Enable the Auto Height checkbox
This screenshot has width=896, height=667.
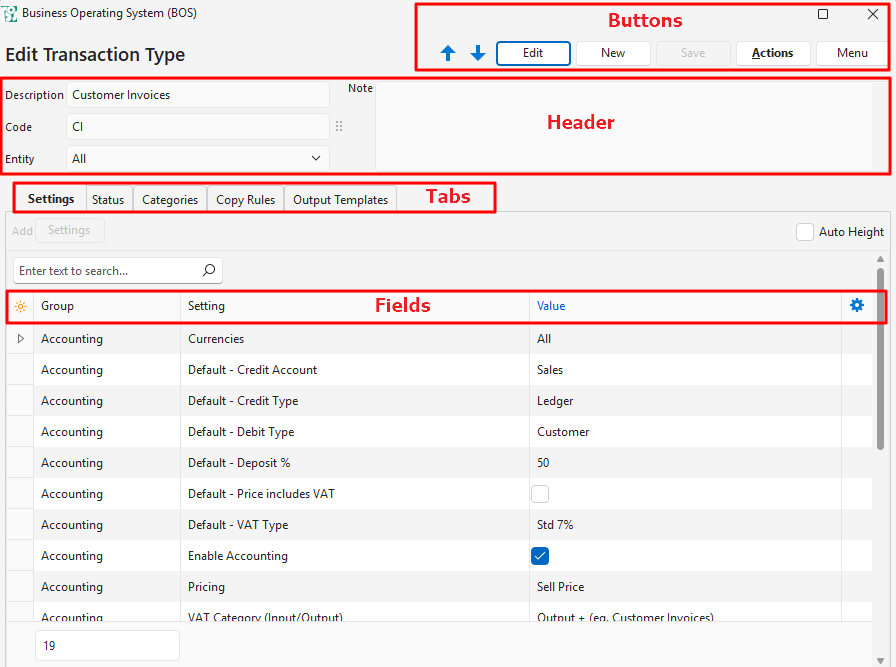(x=805, y=232)
